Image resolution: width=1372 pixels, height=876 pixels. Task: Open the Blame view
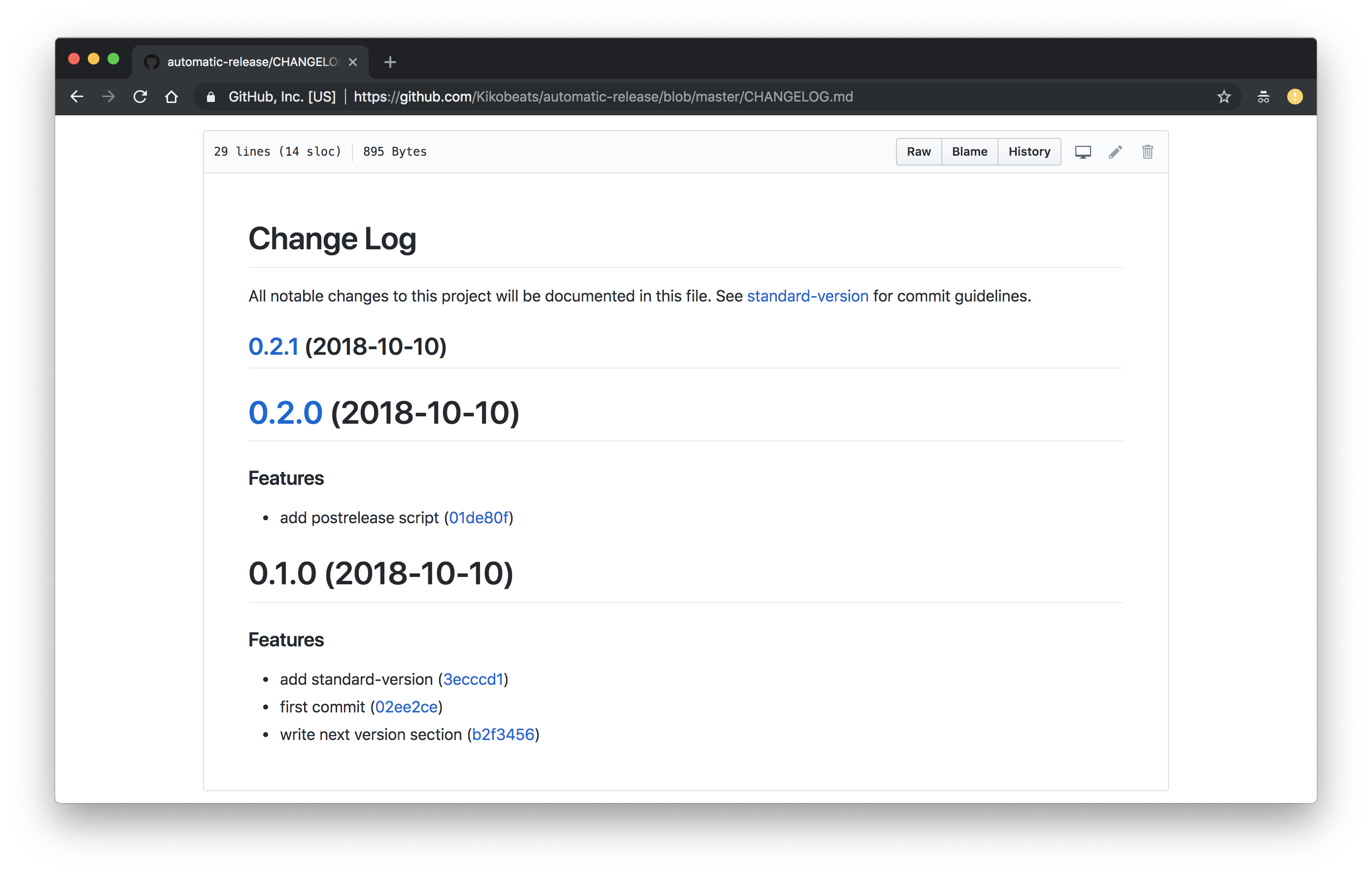[x=969, y=152]
